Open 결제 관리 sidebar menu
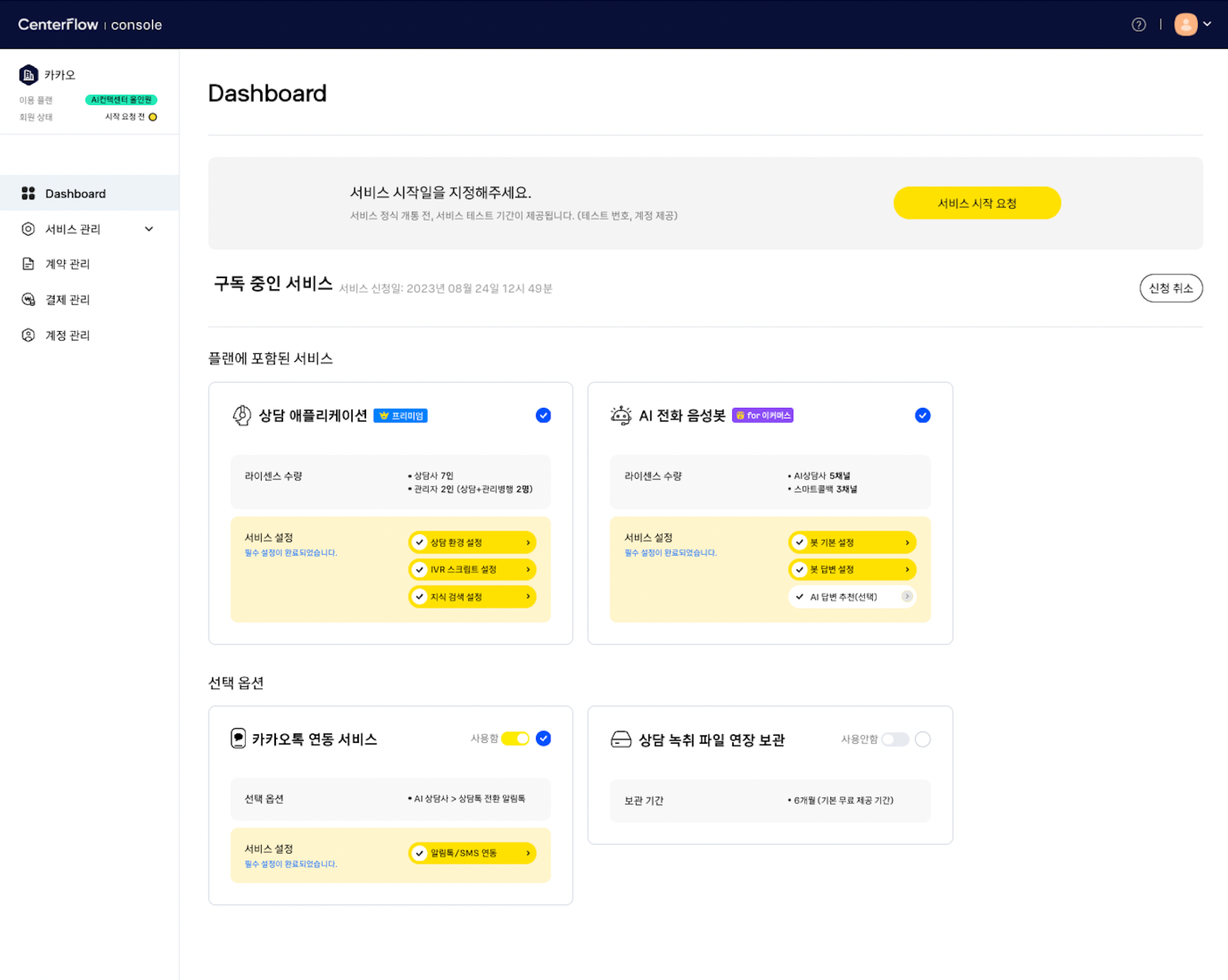The width and height of the screenshot is (1228, 980). 67,300
